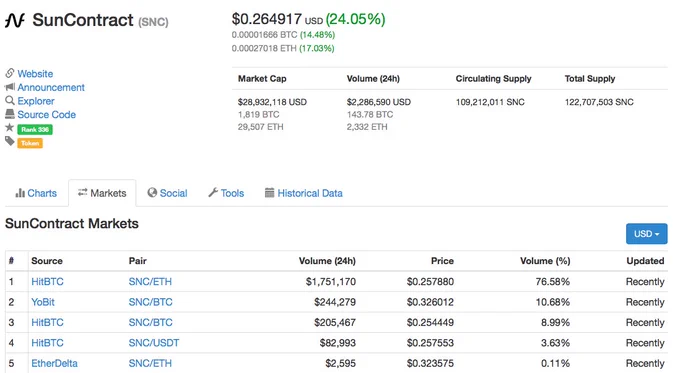Click the 2,332 ETH volume value
Viewport: 680px width, 373px height.
(x=367, y=127)
